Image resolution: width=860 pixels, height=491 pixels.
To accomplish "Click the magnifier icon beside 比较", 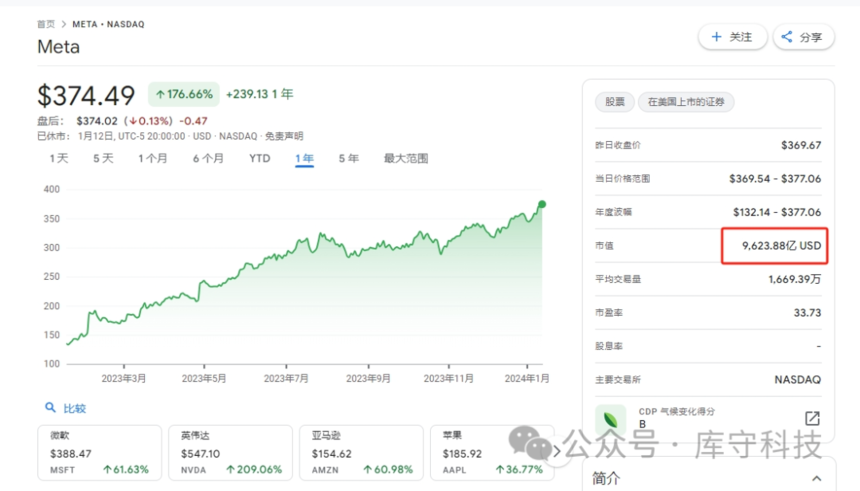I will pyautogui.click(x=50, y=408).
